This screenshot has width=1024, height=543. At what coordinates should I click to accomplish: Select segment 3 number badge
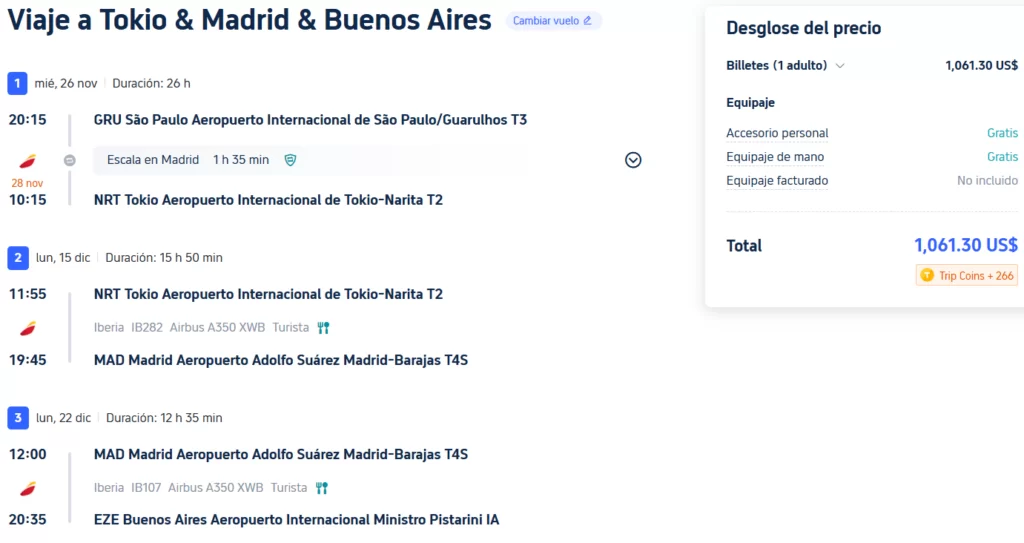coord(17,418)
